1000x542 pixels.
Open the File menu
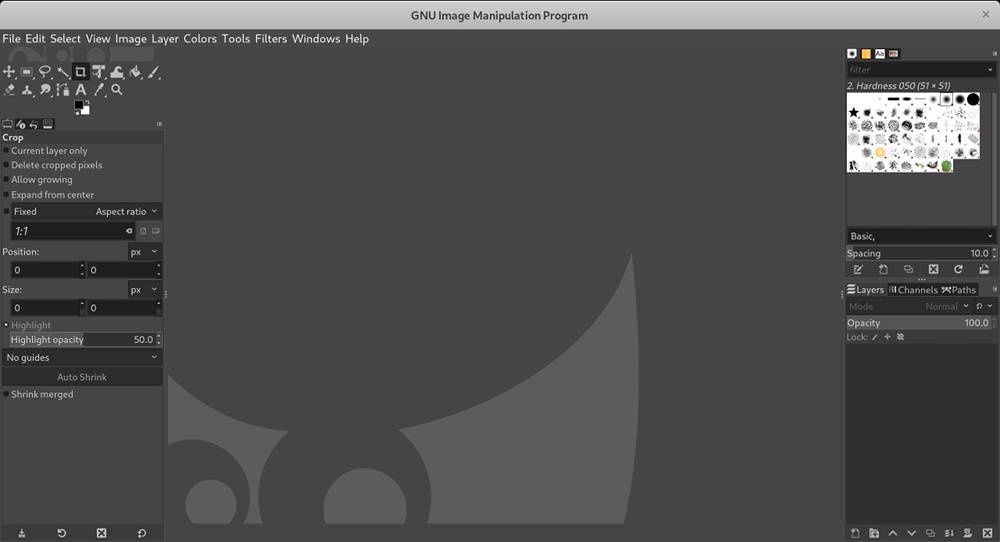[11, 38]
